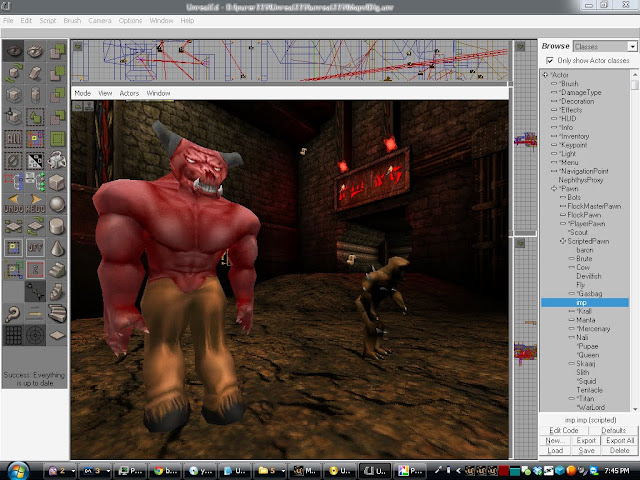Open the viewport Actors menu
640x480 pixels.
[x=129, y=93]
